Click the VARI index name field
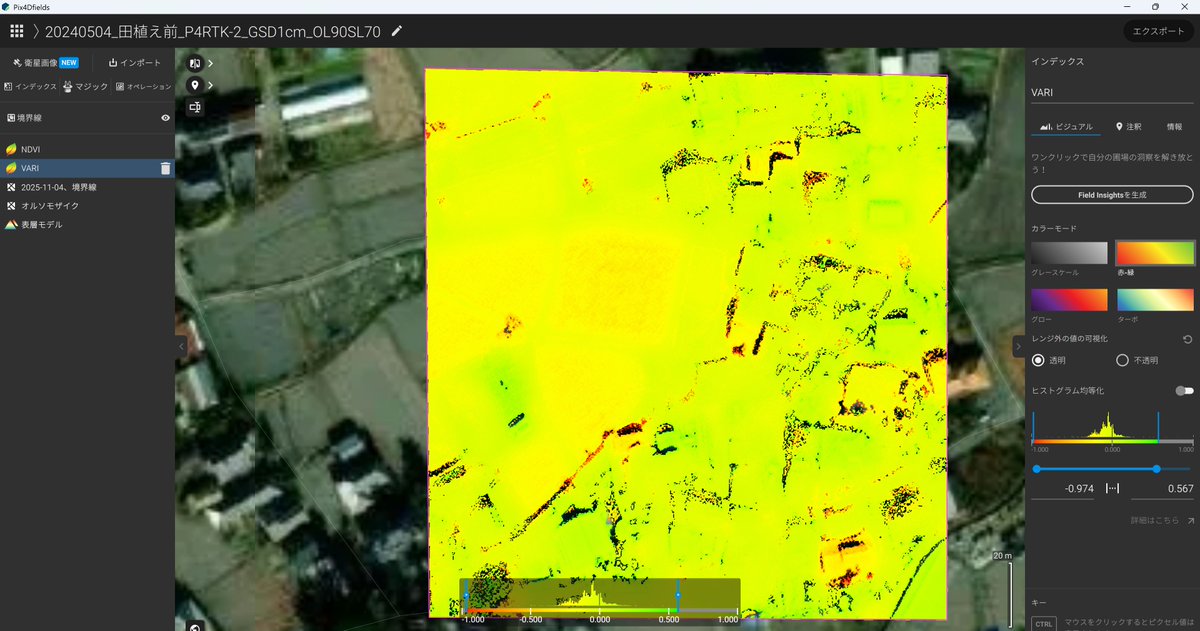This screenshot has width=1200, height=631. tap(1112, 92)
